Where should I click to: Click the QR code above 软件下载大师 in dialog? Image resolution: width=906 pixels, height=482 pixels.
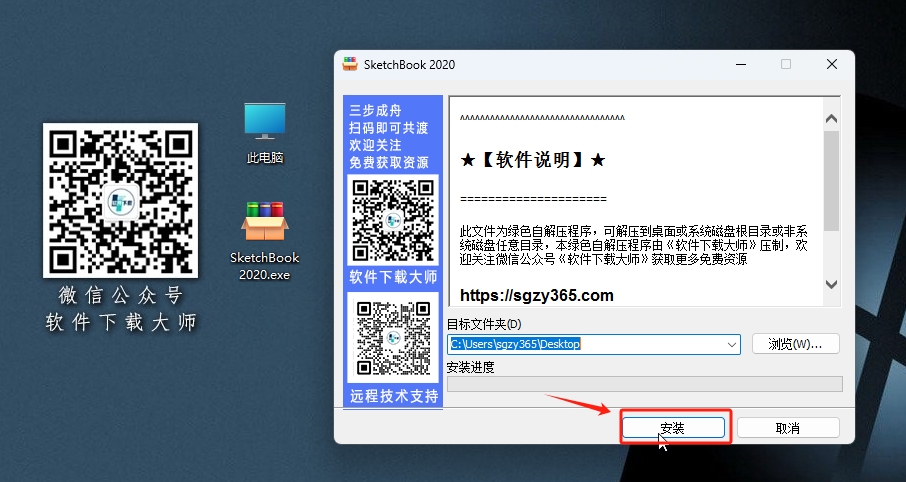coord(393,220)
